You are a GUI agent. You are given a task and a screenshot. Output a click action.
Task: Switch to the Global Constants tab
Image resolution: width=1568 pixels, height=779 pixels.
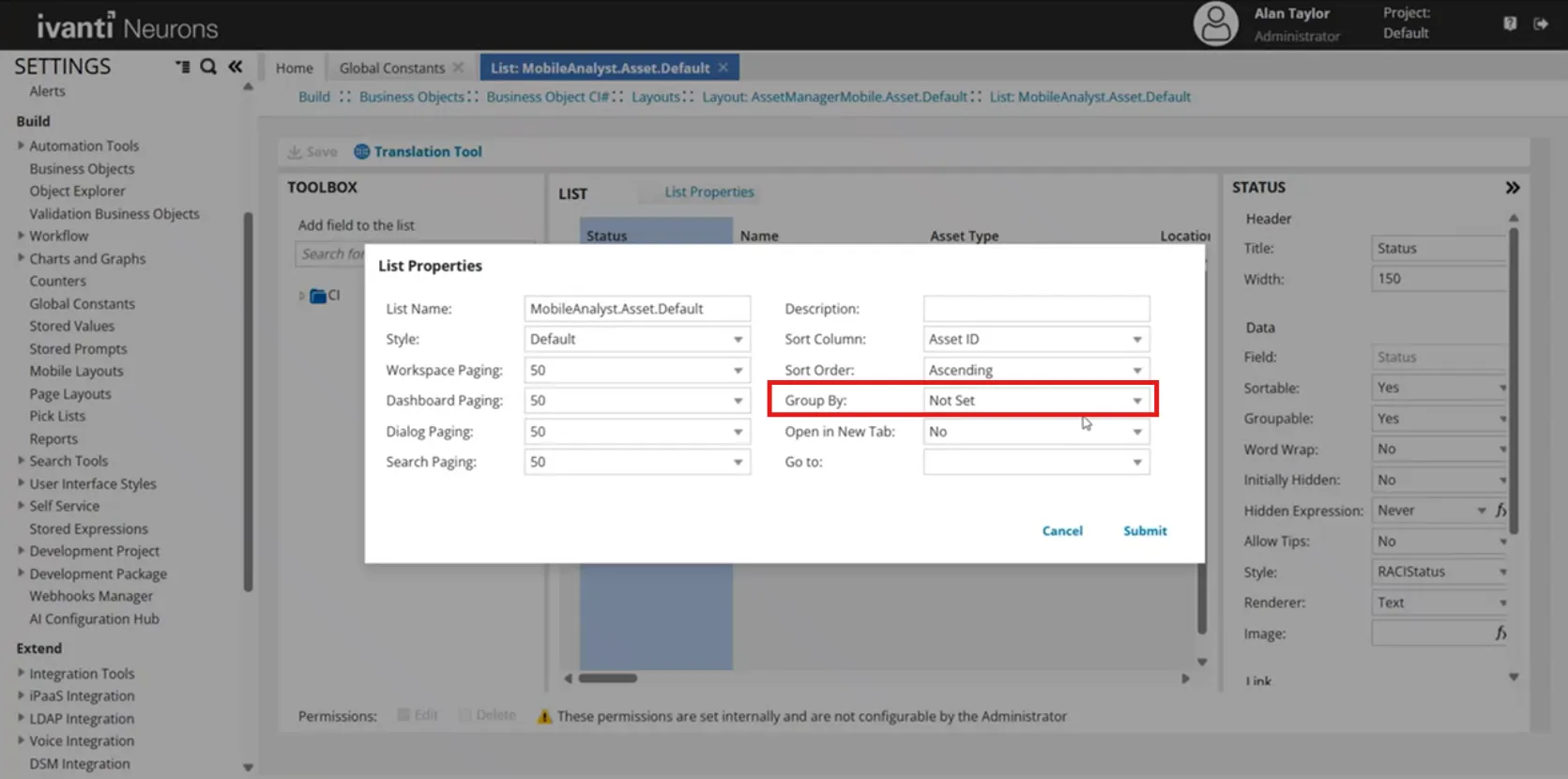(x=392, y=68)
